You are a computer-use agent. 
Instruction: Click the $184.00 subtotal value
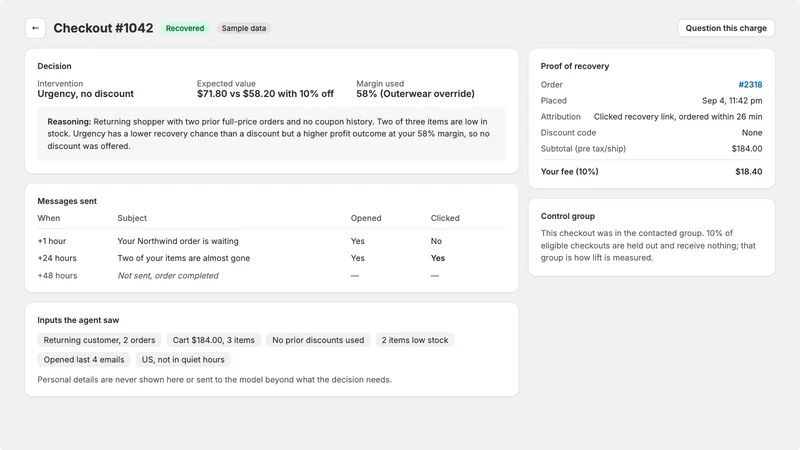tap(746, 148)
